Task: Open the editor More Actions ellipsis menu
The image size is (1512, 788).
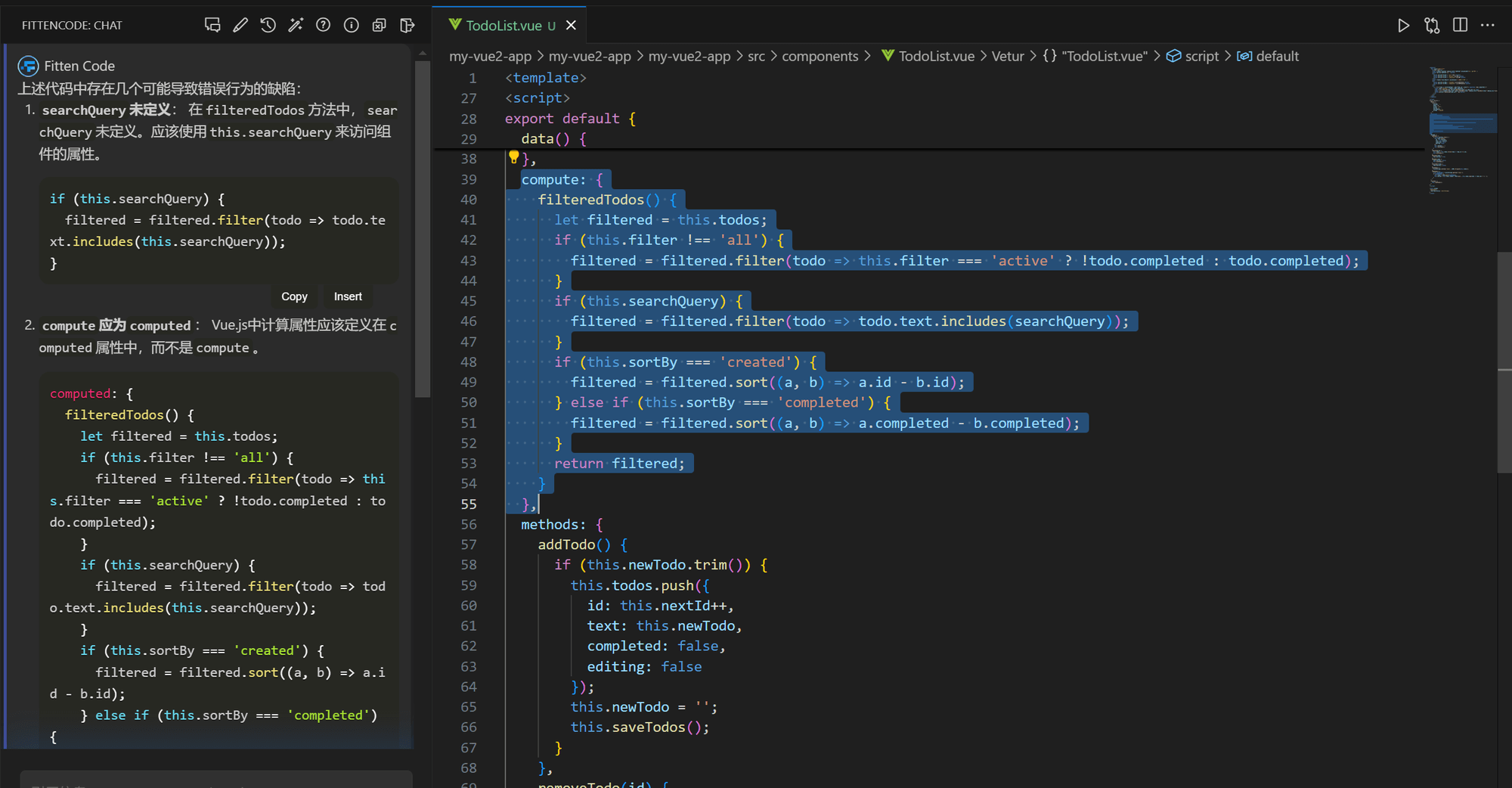Action: point(1488,25)
